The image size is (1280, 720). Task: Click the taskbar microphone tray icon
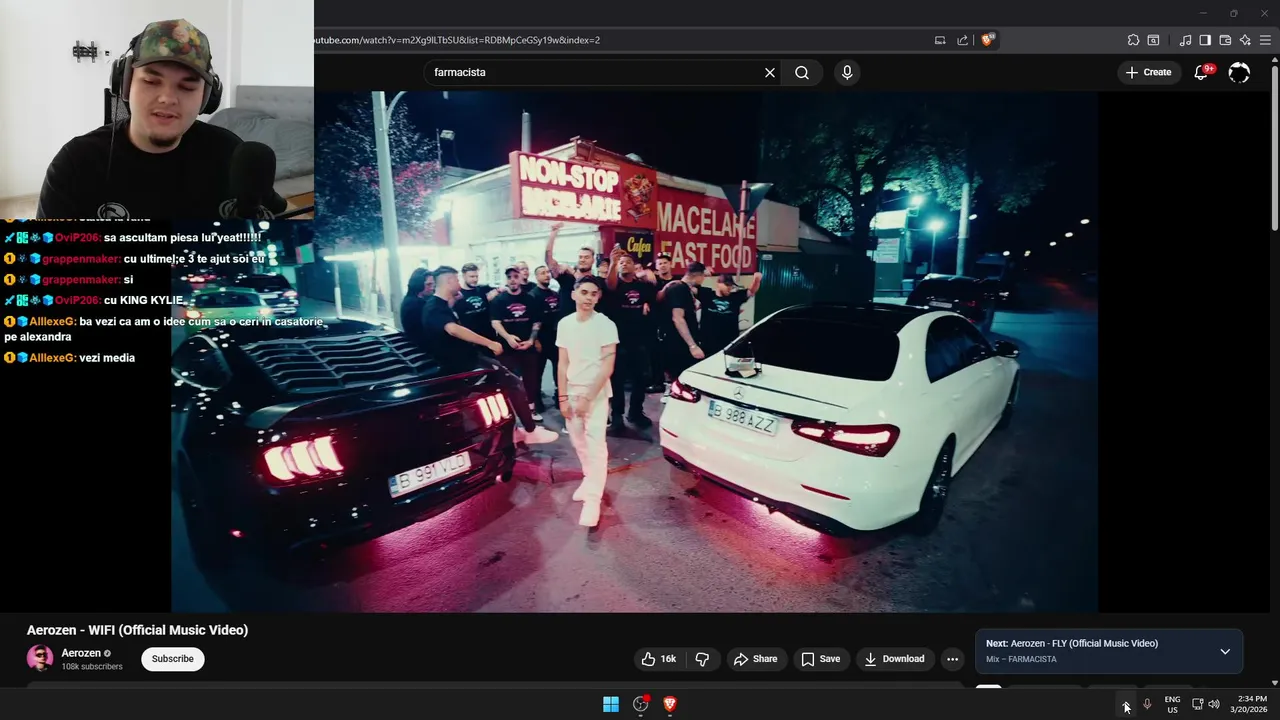(x=1147, y=704)
